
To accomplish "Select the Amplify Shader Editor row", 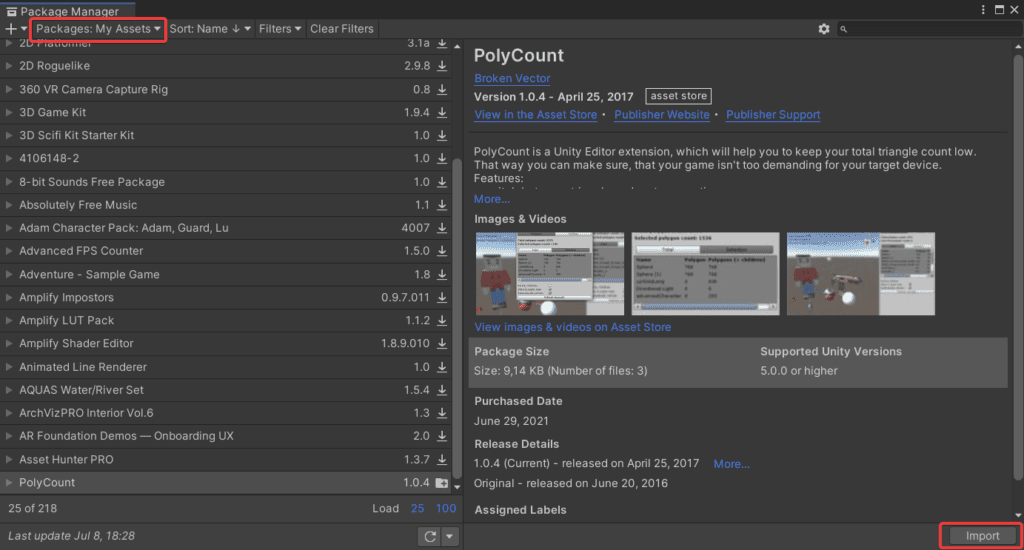I will pyautogui.click(x=226, y=344).
